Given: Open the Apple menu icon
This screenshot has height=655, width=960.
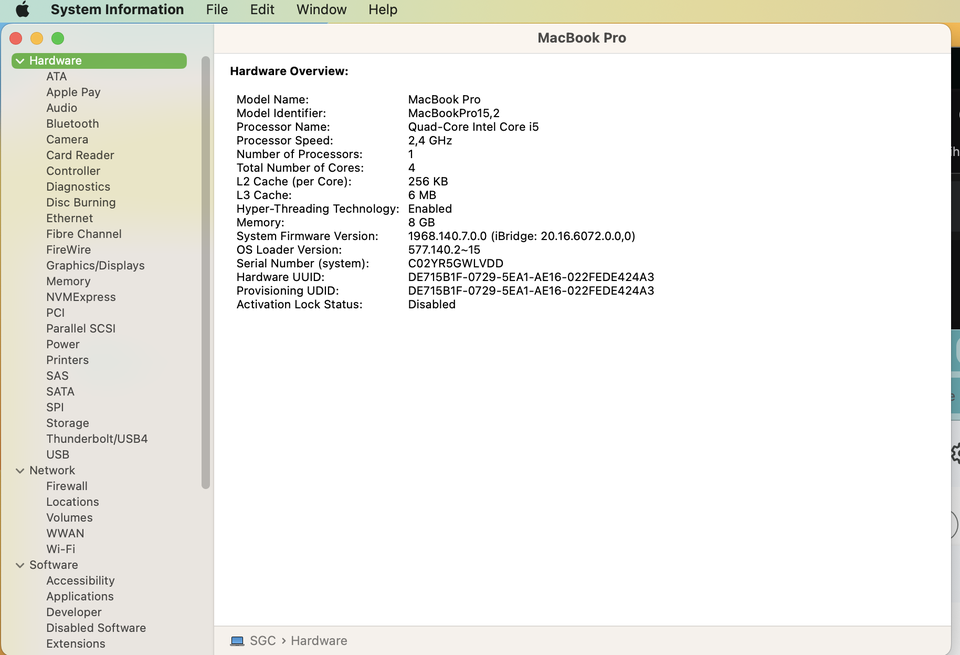Looking at the screenshot, I should tap(22, 9).
